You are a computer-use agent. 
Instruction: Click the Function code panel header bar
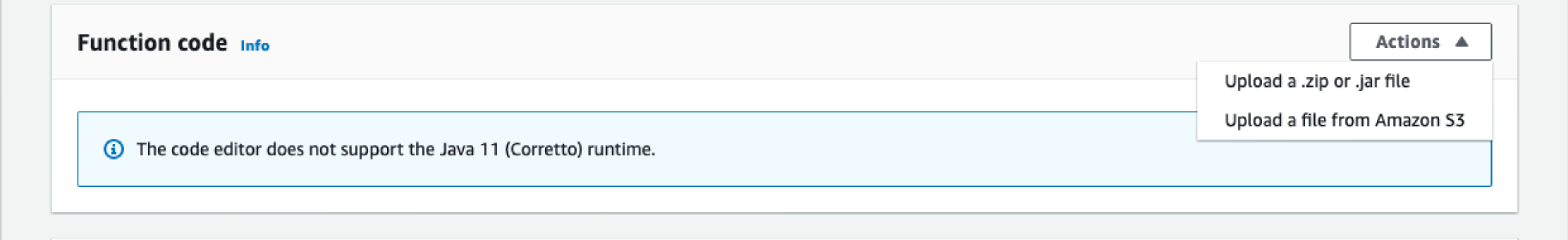730,43
